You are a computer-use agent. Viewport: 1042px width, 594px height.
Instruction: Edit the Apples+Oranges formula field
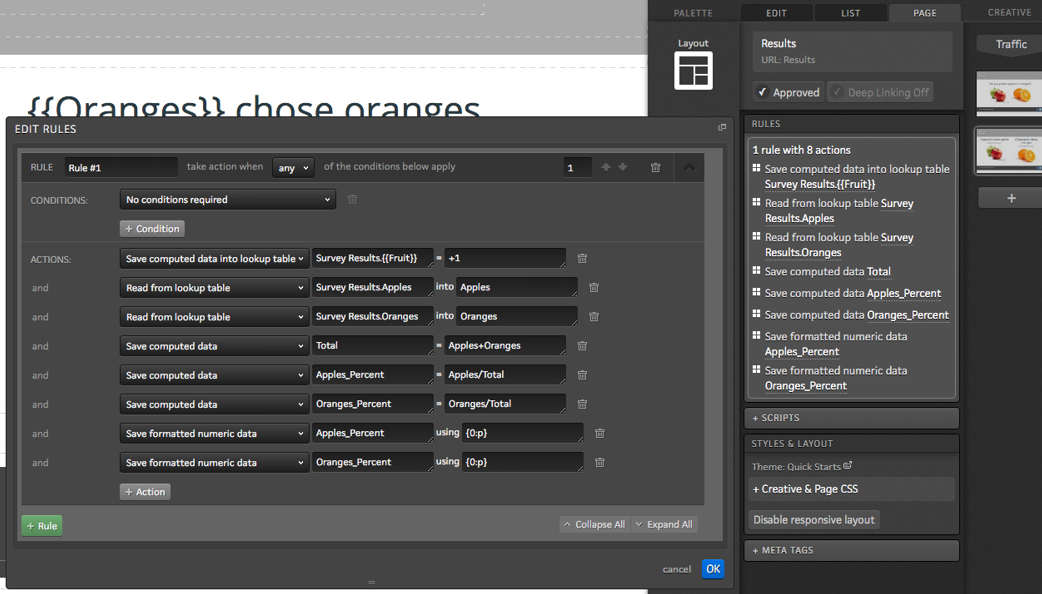click(505, 346)
